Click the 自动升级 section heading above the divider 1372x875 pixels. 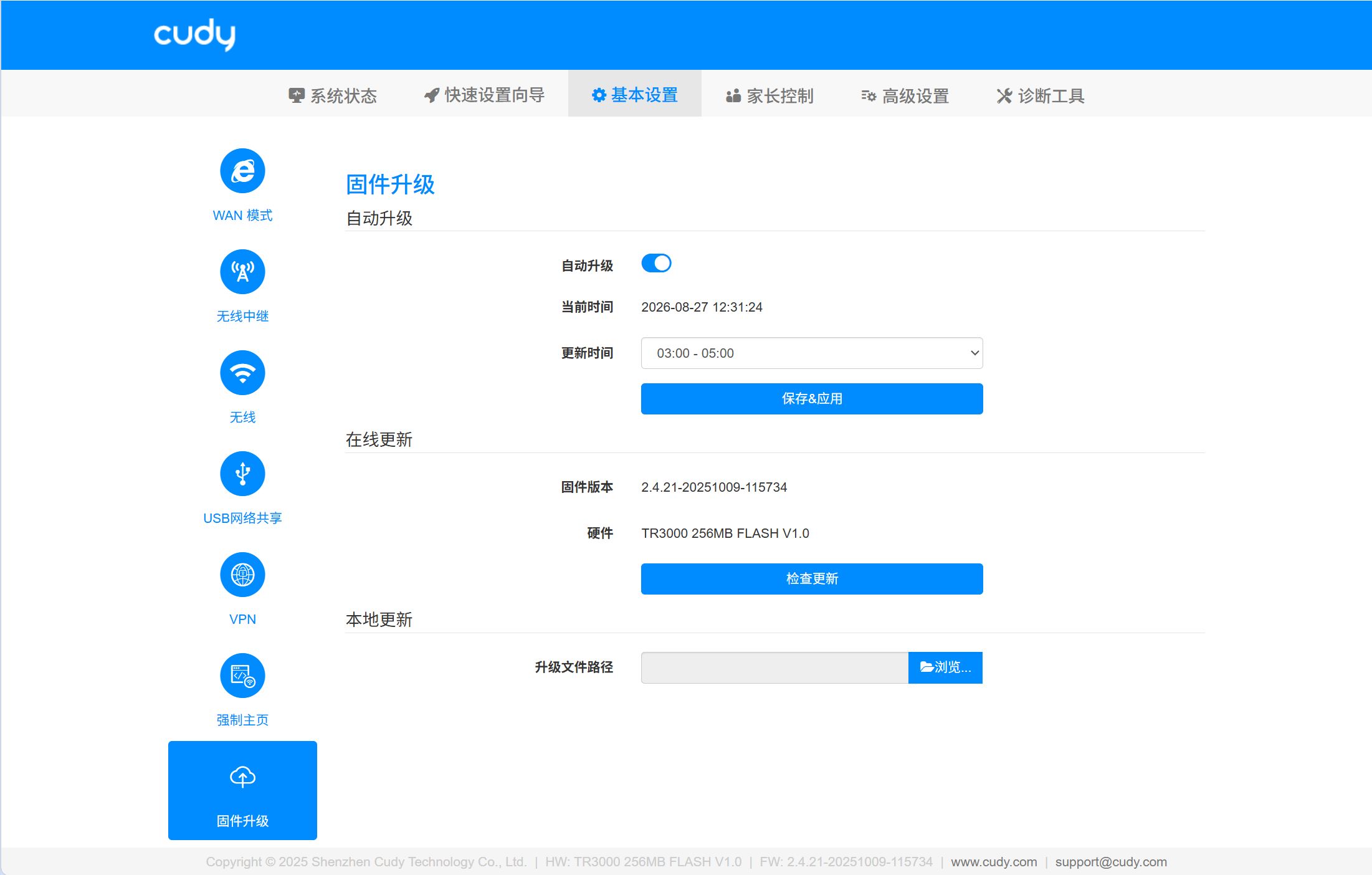click(379, 218)
